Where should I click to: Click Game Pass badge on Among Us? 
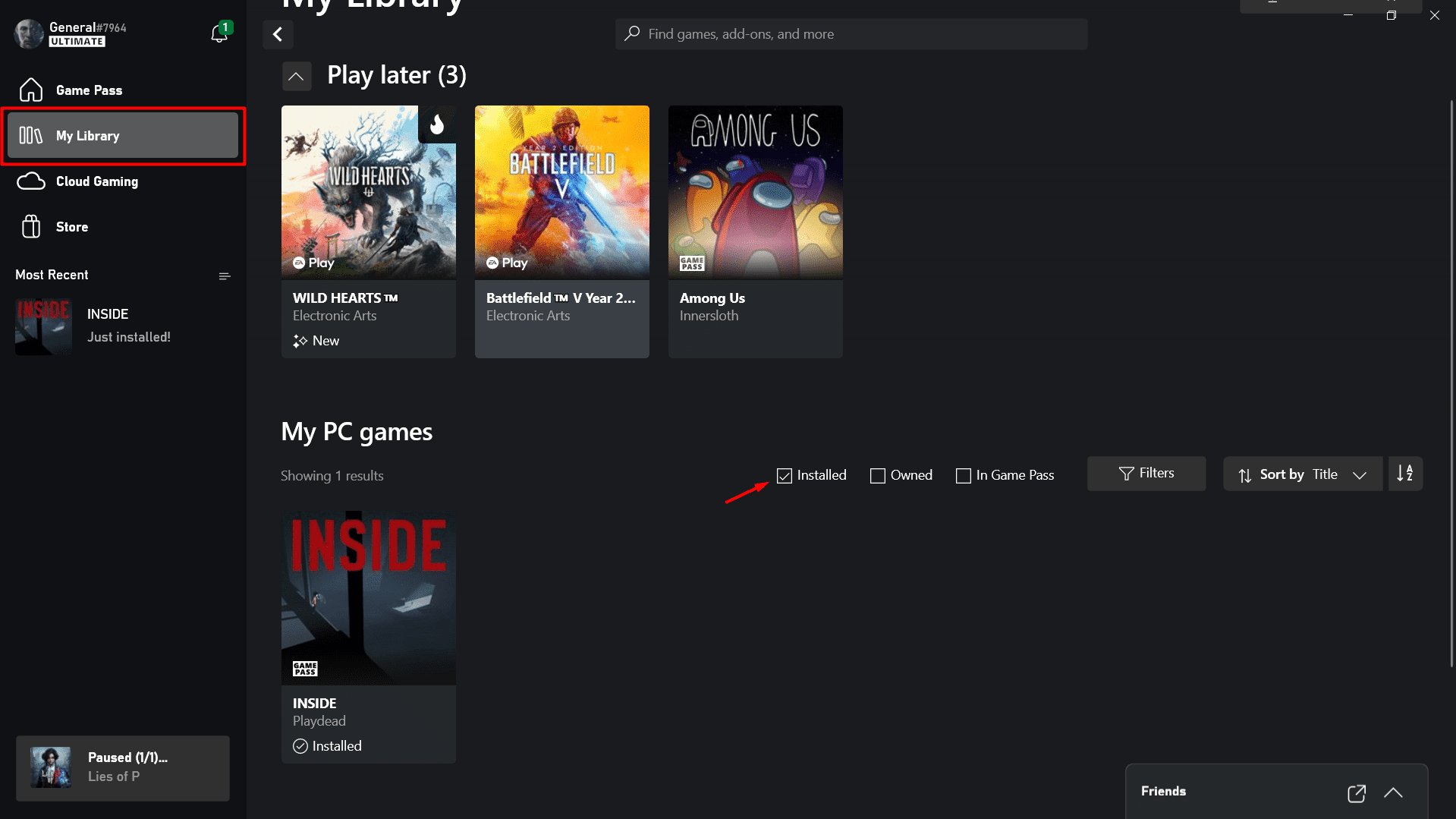(x=692, y=263)
